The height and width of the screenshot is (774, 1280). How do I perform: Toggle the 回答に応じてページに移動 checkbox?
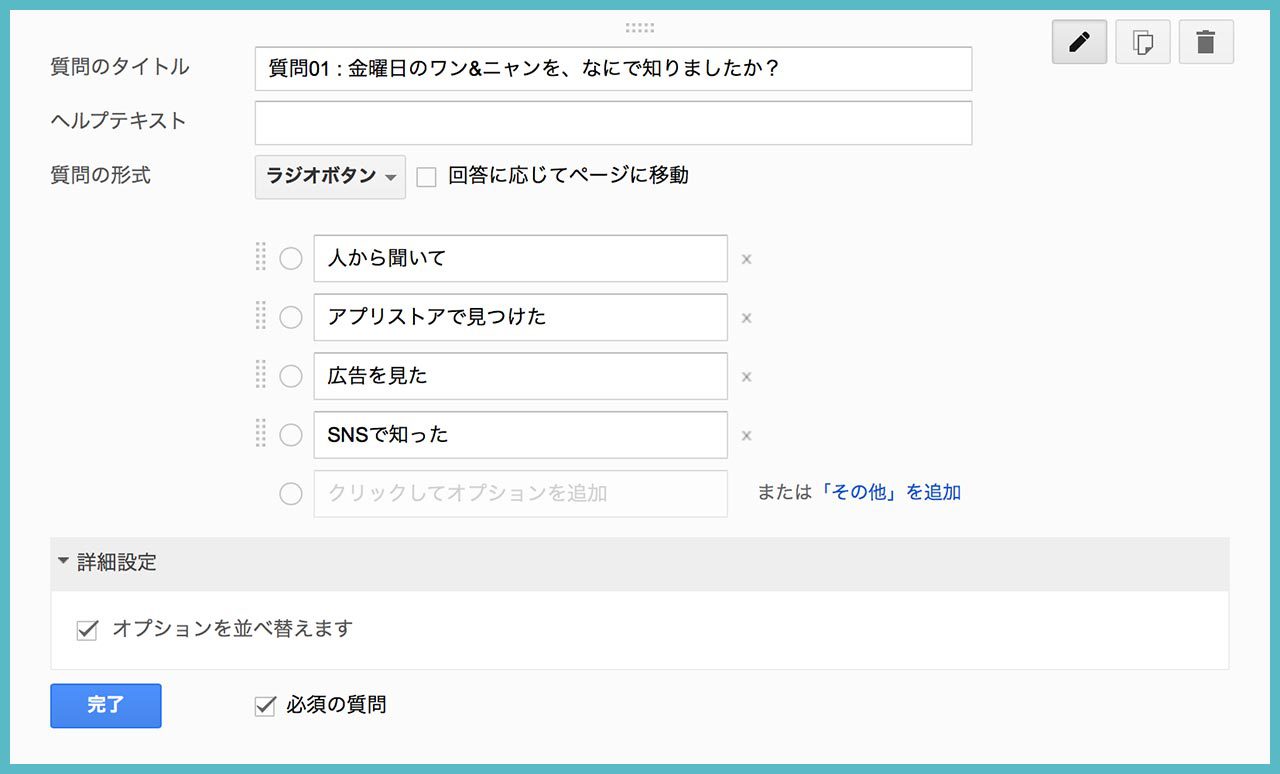(x=427, y=177)
